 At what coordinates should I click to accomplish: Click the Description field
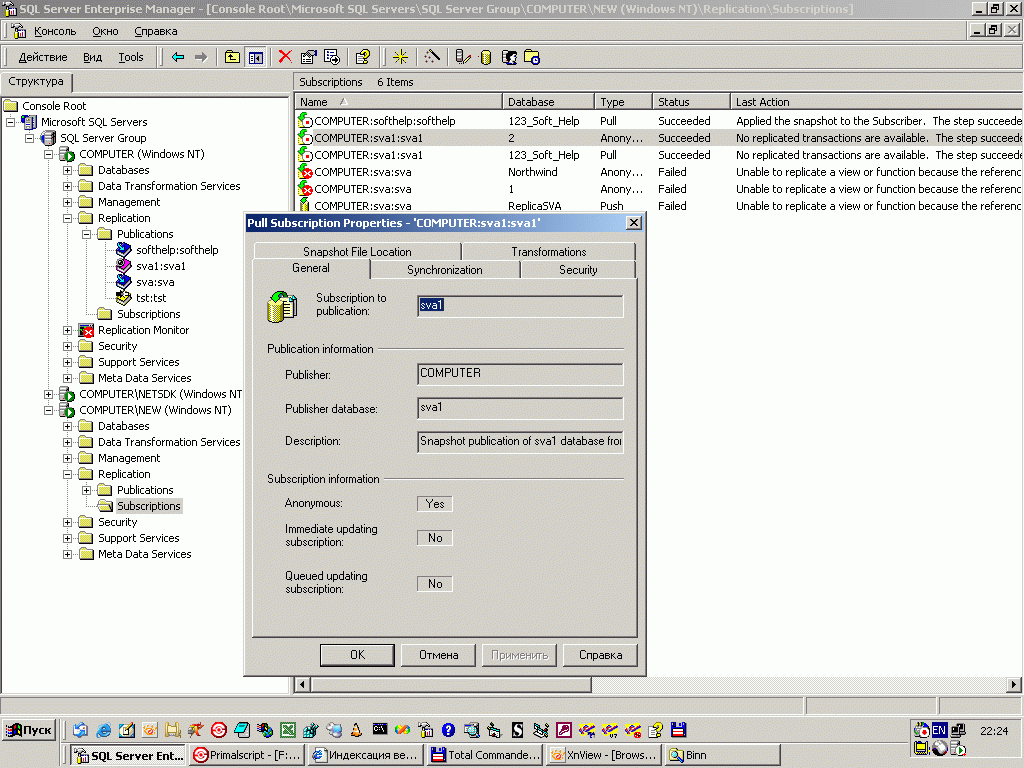(520, 441)
